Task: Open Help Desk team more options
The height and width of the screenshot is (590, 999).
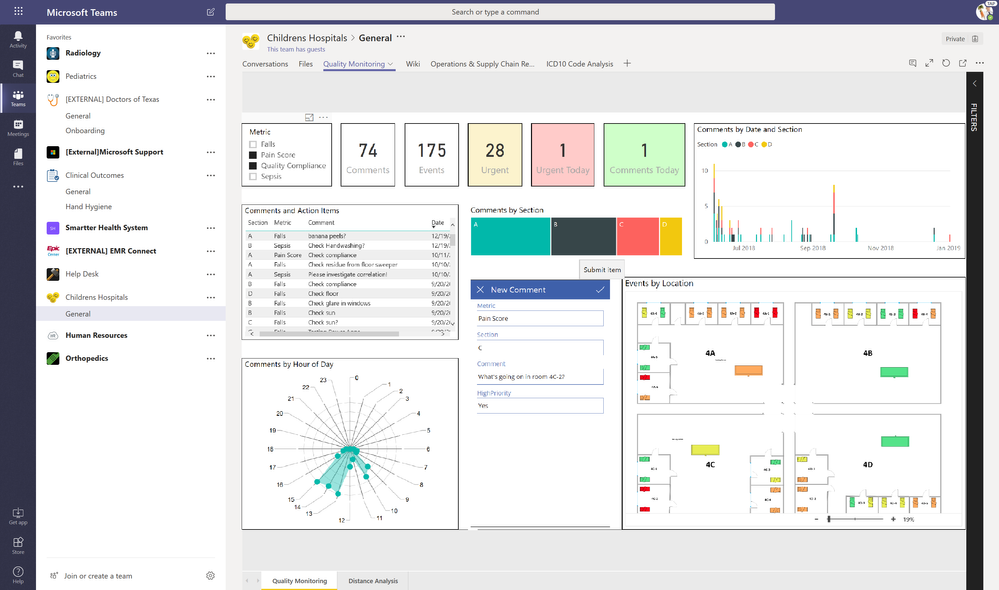Action: (211, 275)
